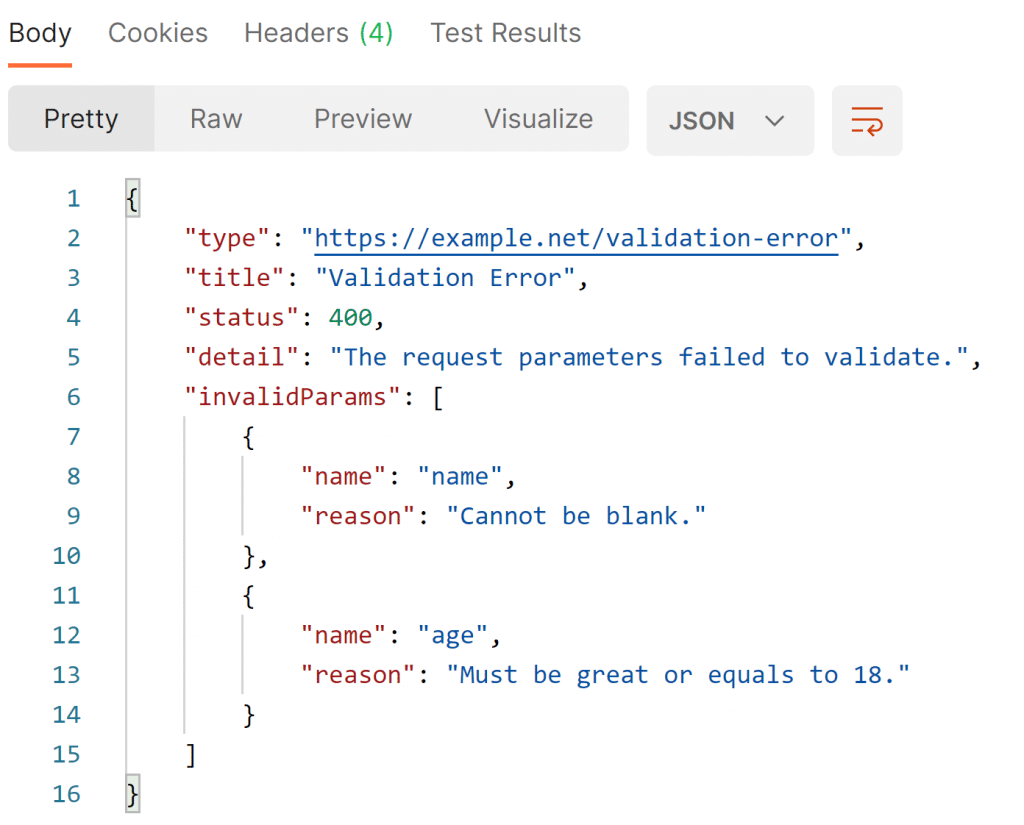Screen dimensions: 1024x825
Task: View the Headers (4) tab
Action: tap(317, 33)
